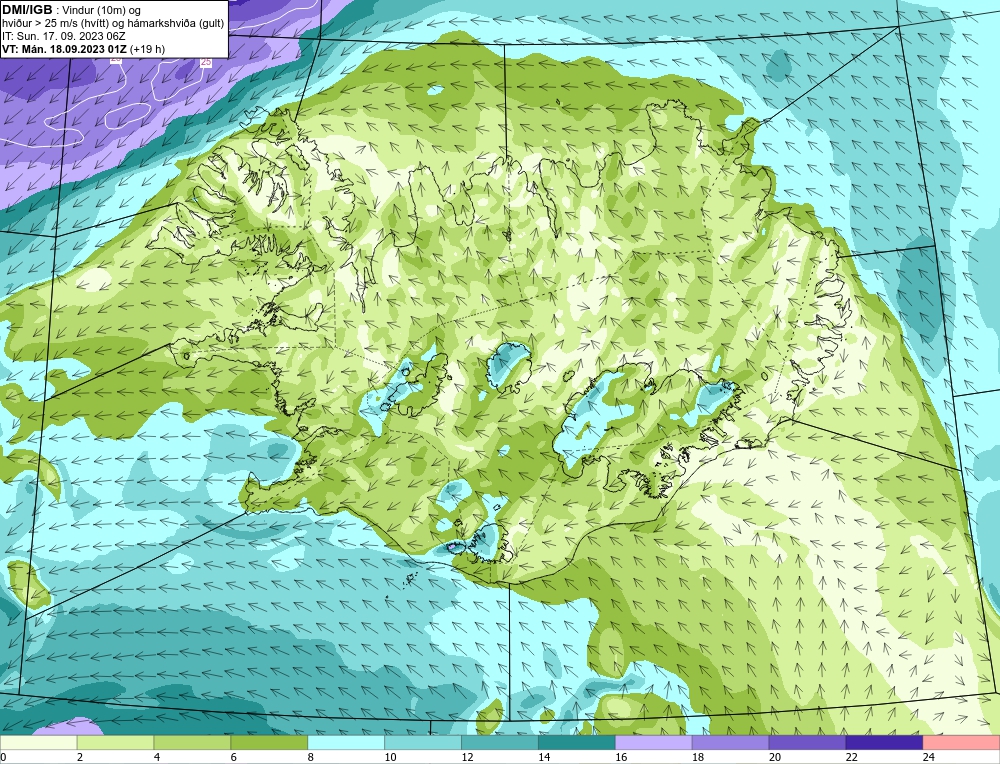The image size is (1000, 764).
Task: Click the legend scale label "8"
Action: coord(311,757)
